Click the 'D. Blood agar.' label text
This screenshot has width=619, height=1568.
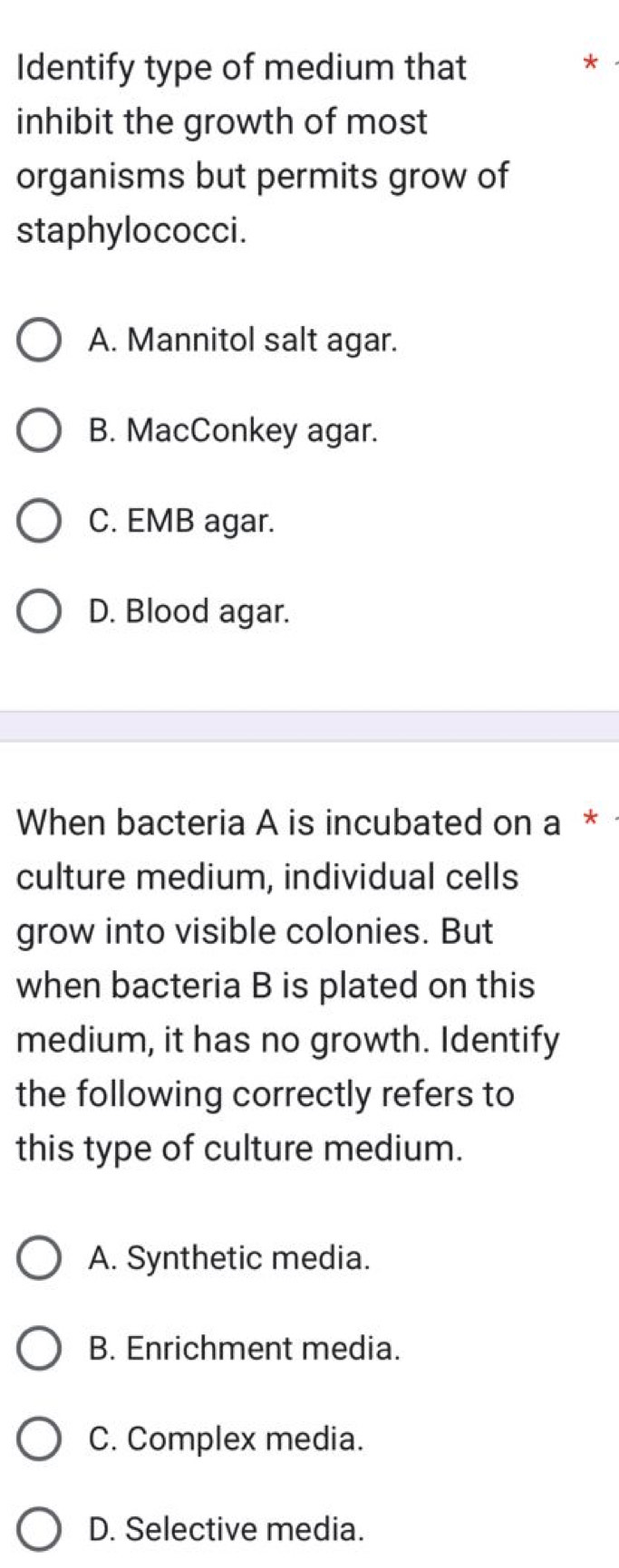click(189, 612)
